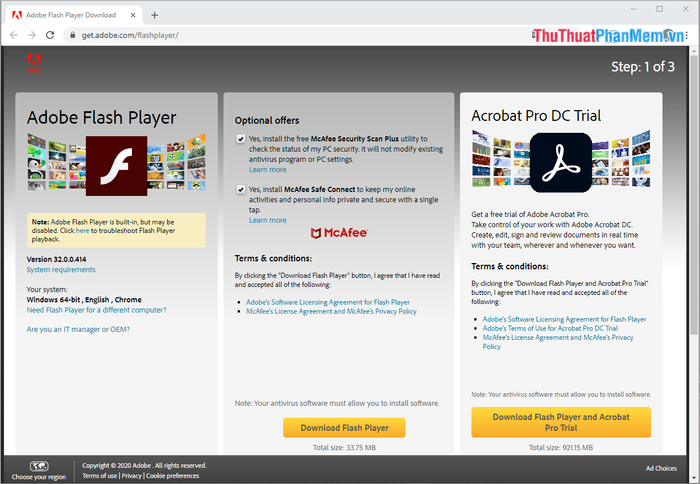Click Need Flash Player for a different computer
Screen dimensions: 700x484
tap(96, 310)
